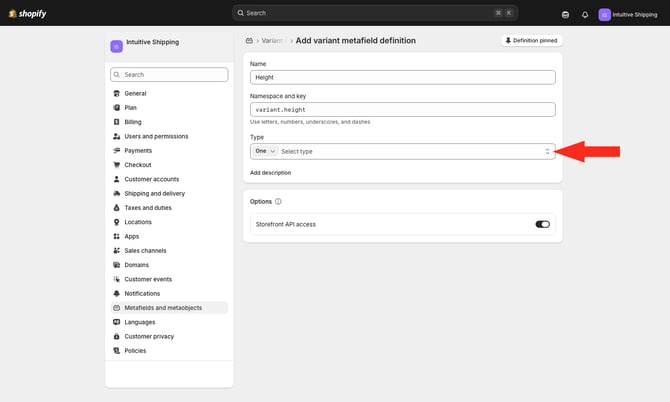This screenshot has width=670, height=402.
Task: Click the Policies icon in sidebar
Action: pos(116,351)
